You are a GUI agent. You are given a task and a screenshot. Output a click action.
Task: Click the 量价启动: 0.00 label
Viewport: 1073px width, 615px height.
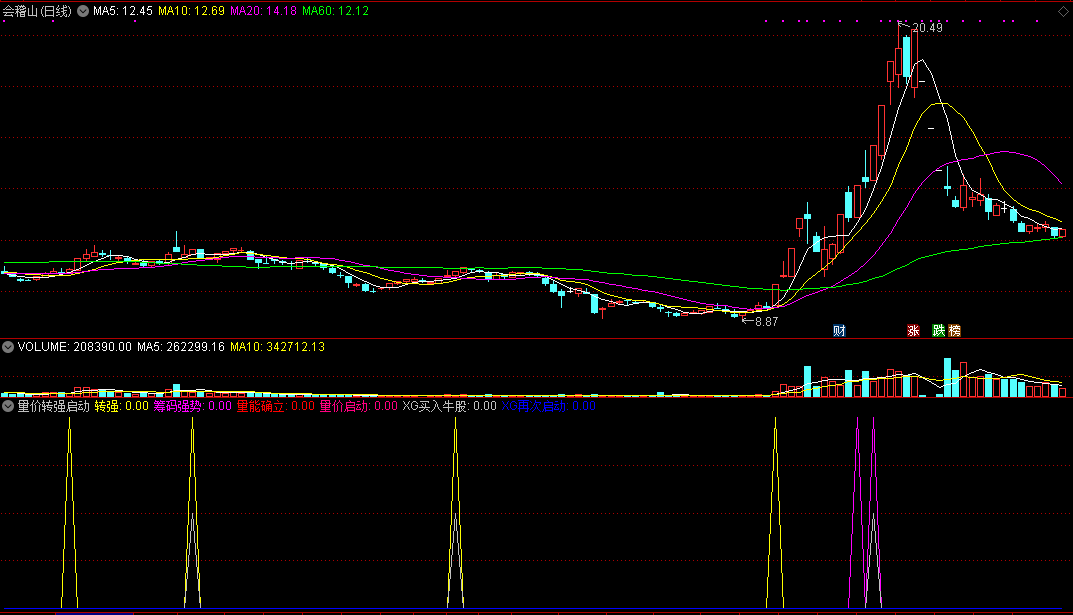(359, 406)
